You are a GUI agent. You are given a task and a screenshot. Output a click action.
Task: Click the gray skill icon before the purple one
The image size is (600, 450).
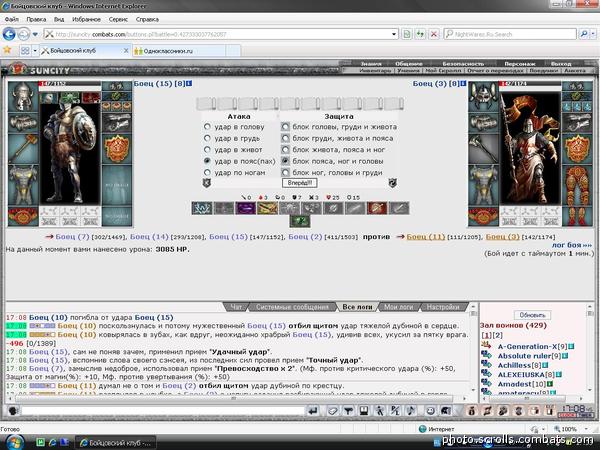[223, 208]
